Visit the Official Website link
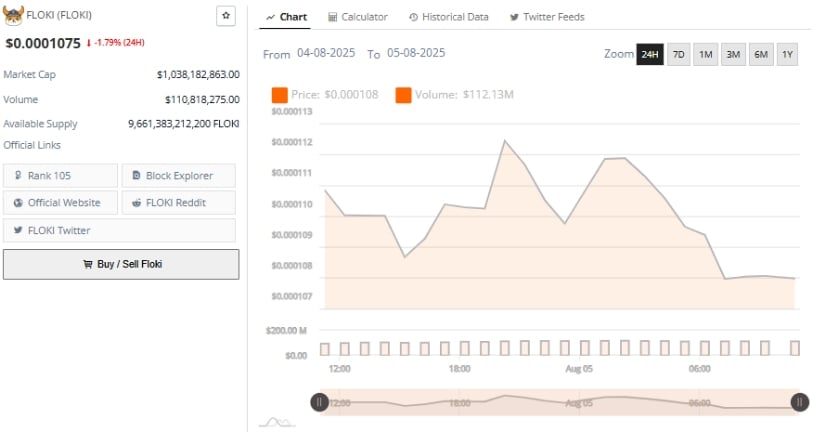 click(60, 203)
